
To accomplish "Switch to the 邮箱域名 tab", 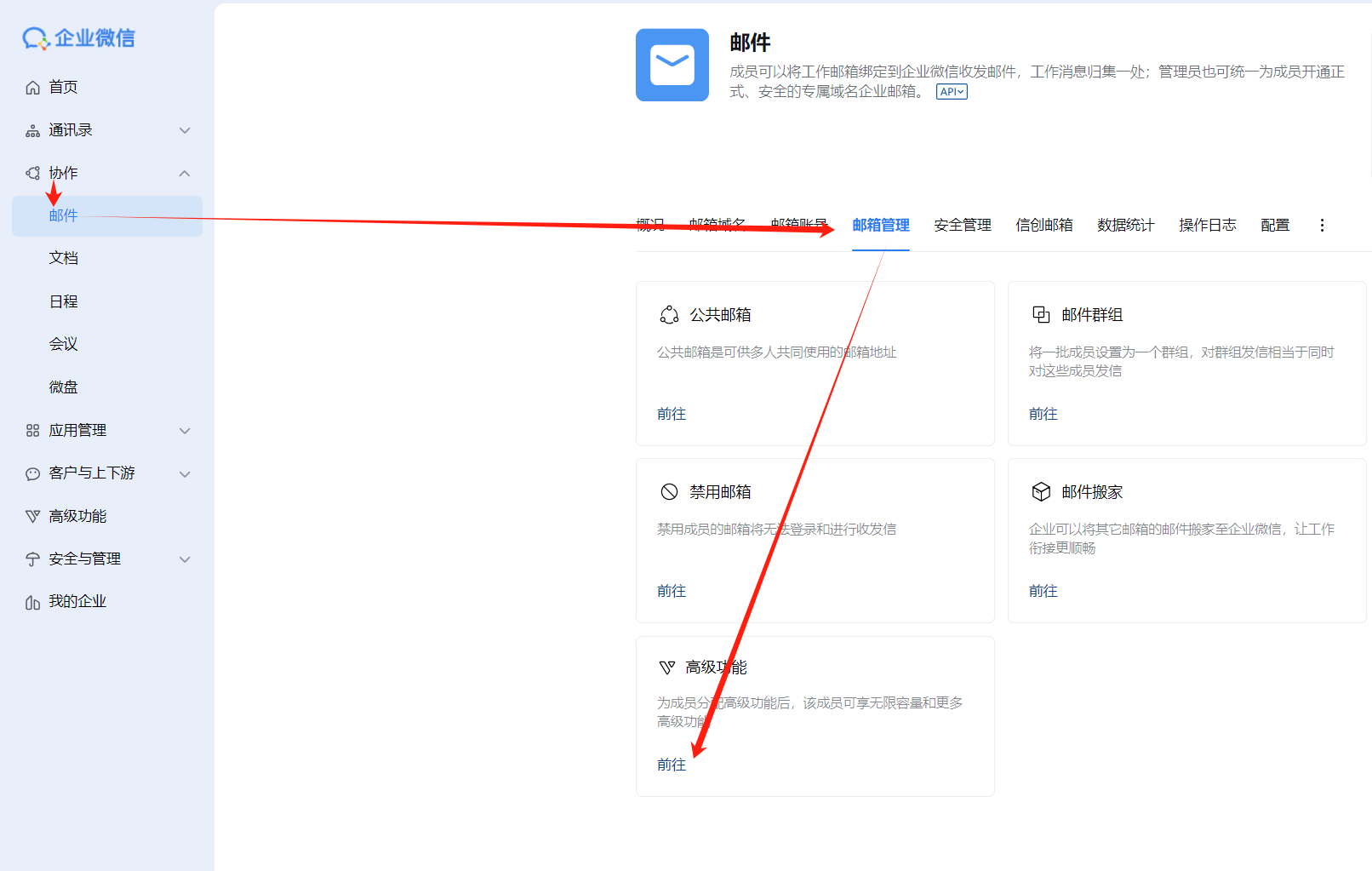I will [x=717, y=225].
